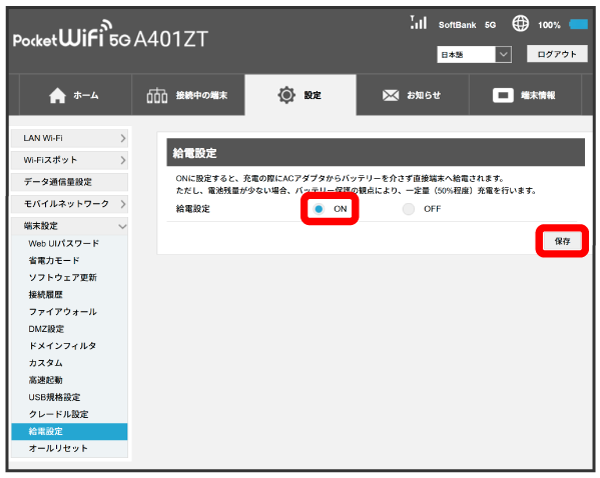Expand the LAN Wi-Fi sidebar section
Image resolution: width=600 pixels, height=478 pixels.
point(70,137)
